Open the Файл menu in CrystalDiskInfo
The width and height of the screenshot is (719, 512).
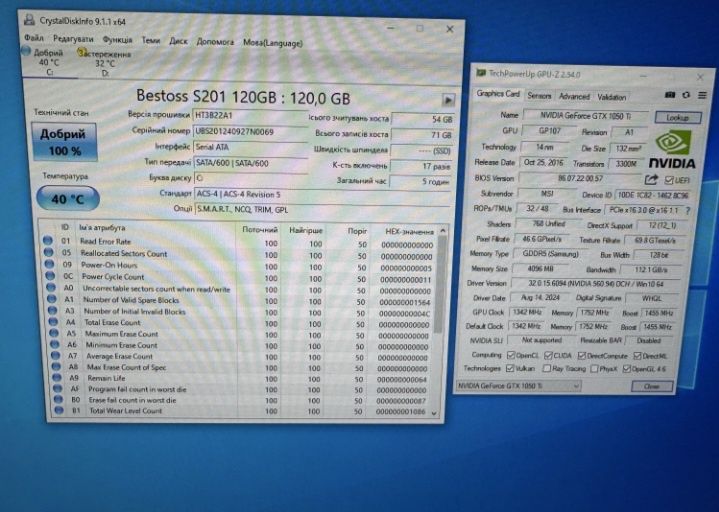34,38
